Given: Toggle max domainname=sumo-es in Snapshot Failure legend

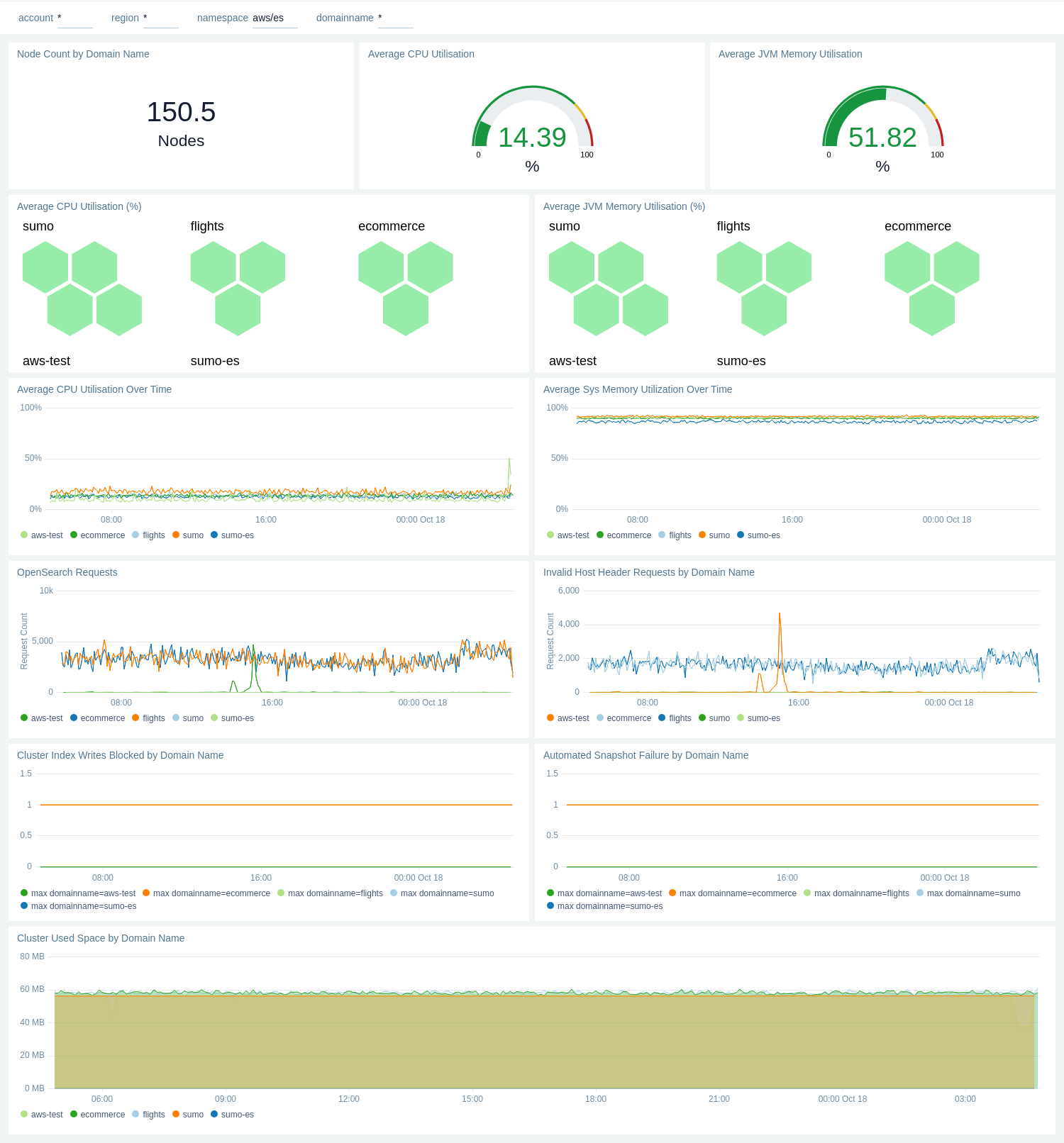Looking at the screenshot, I should [x=605, y=906].
